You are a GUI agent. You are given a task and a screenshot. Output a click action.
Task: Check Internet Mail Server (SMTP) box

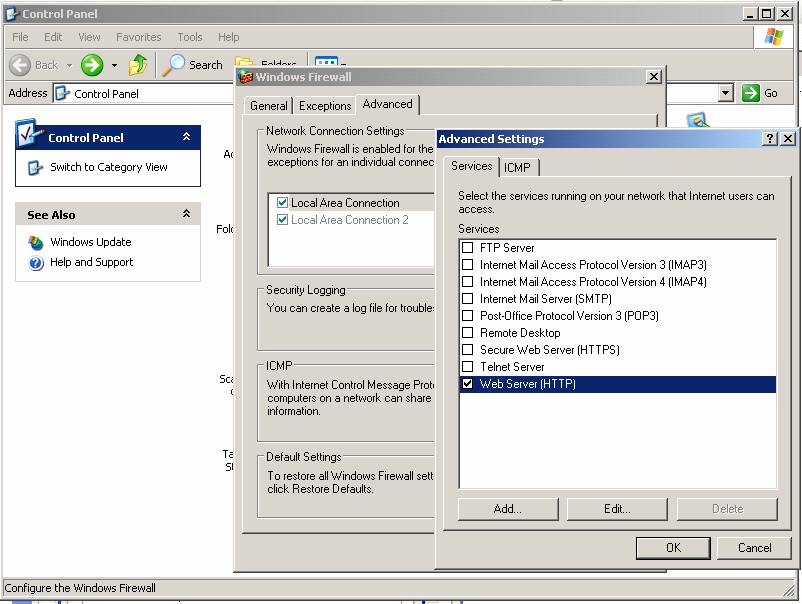click(x=467, y=299)
